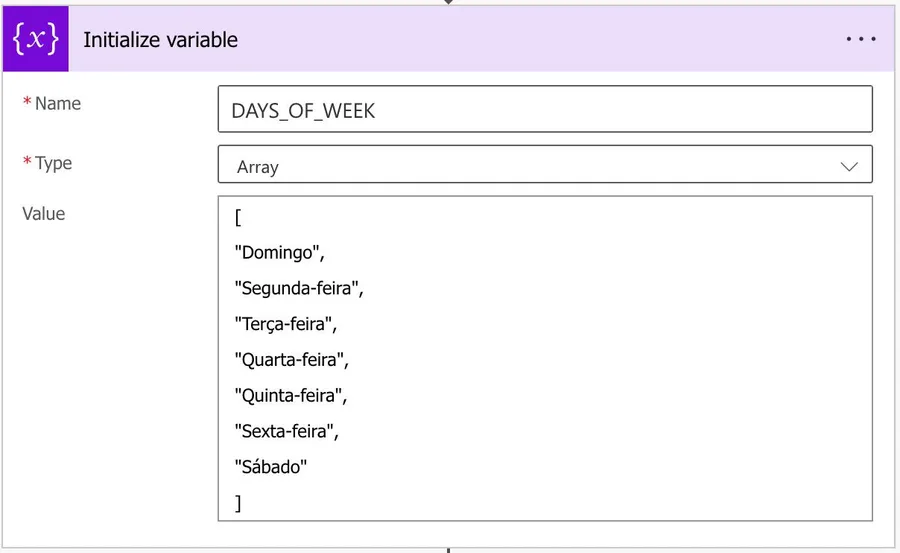Click the Name field label
The image size is (900, 553).
(x=57, y=104)
